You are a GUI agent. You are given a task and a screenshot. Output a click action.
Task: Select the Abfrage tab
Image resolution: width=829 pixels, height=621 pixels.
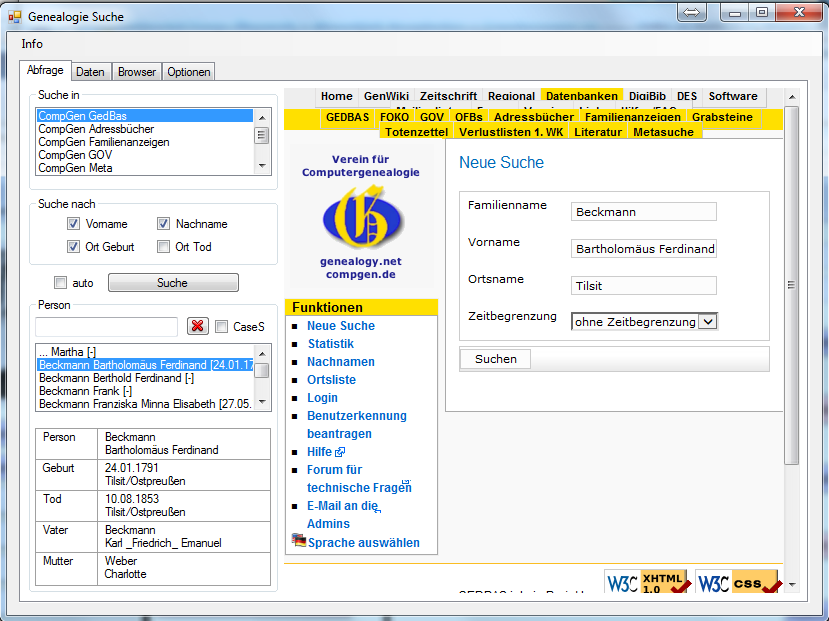click(x=45, y=70)
